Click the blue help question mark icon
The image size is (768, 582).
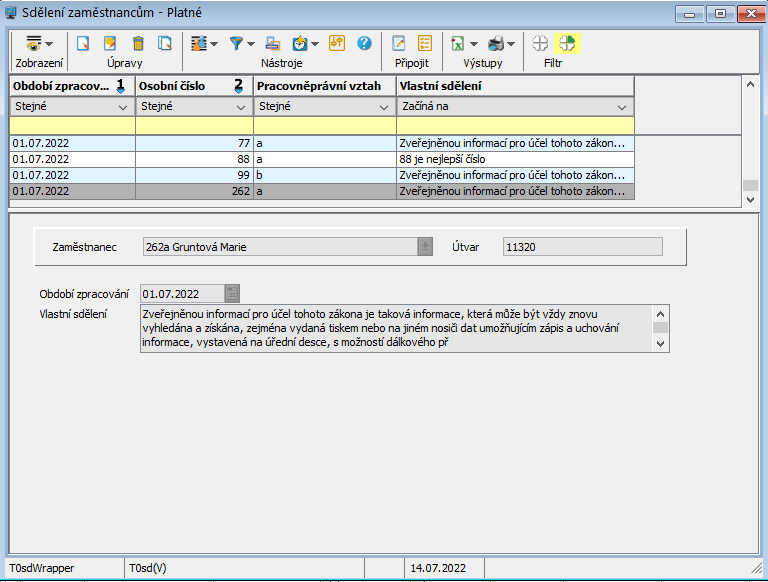point(364,43)
